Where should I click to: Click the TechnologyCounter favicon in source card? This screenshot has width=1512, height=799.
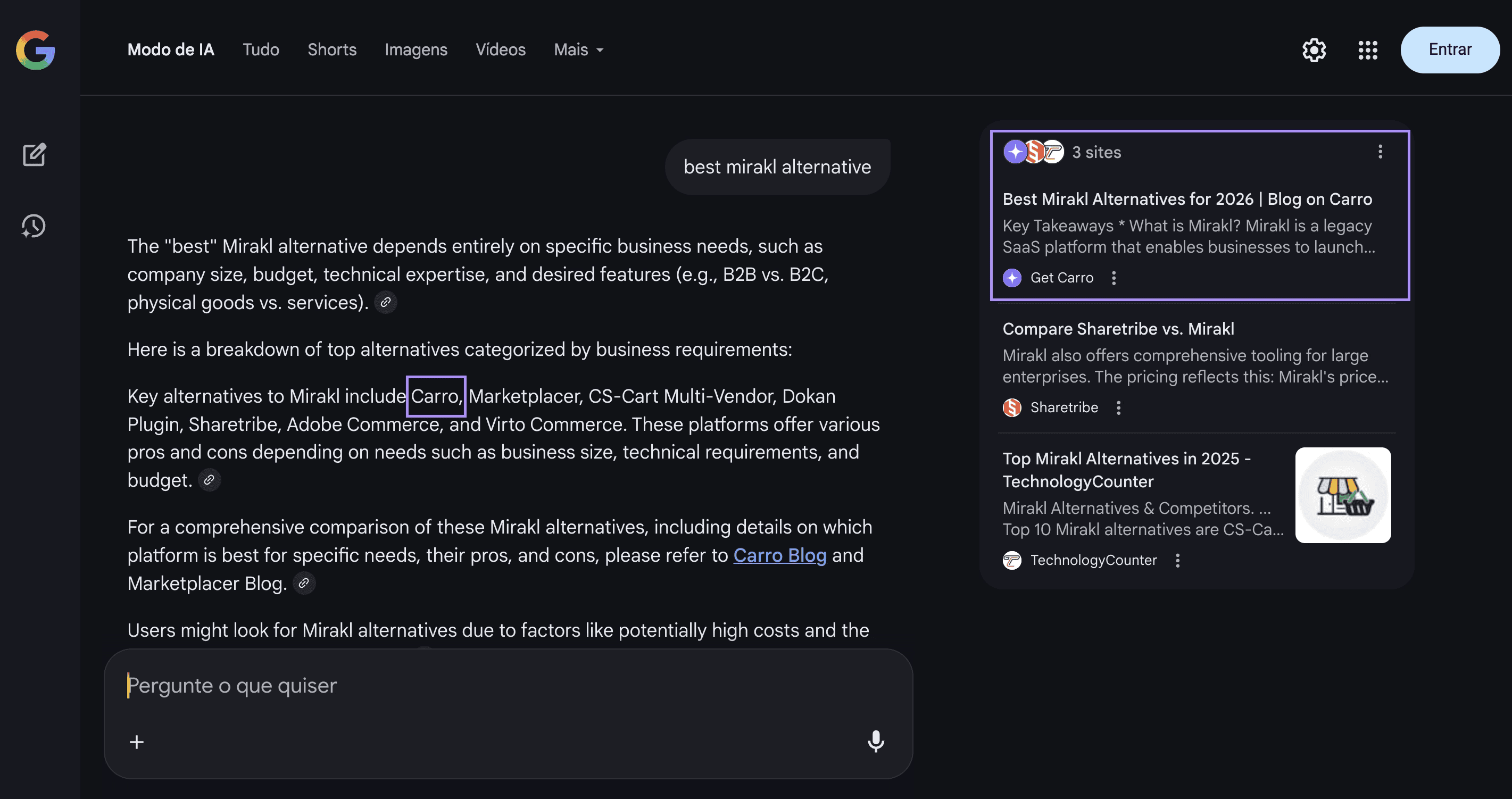point(1012,560)
